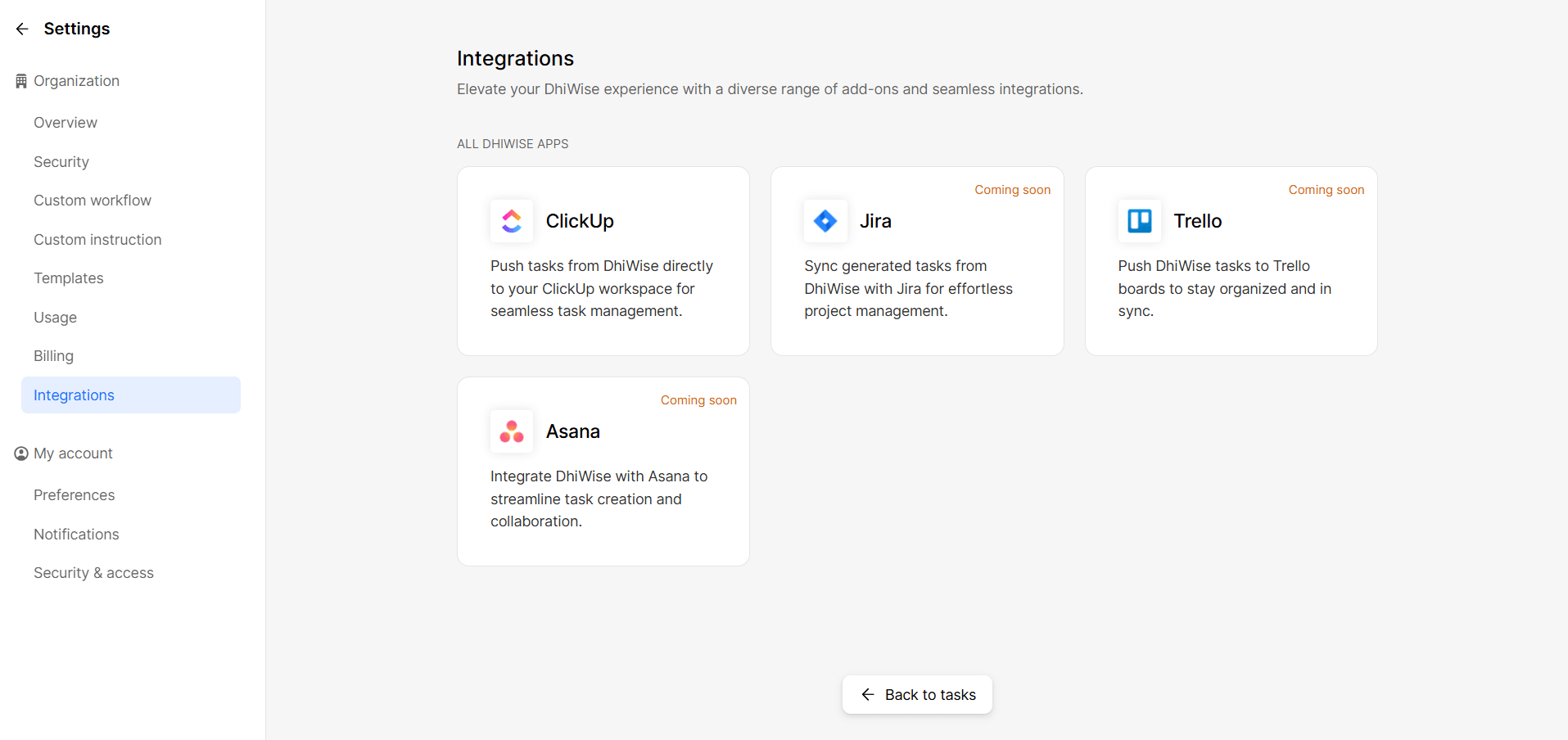Open the ClickUp integration card
Image resolution: width=1568 pixels, height=740 pixels.
603,261
